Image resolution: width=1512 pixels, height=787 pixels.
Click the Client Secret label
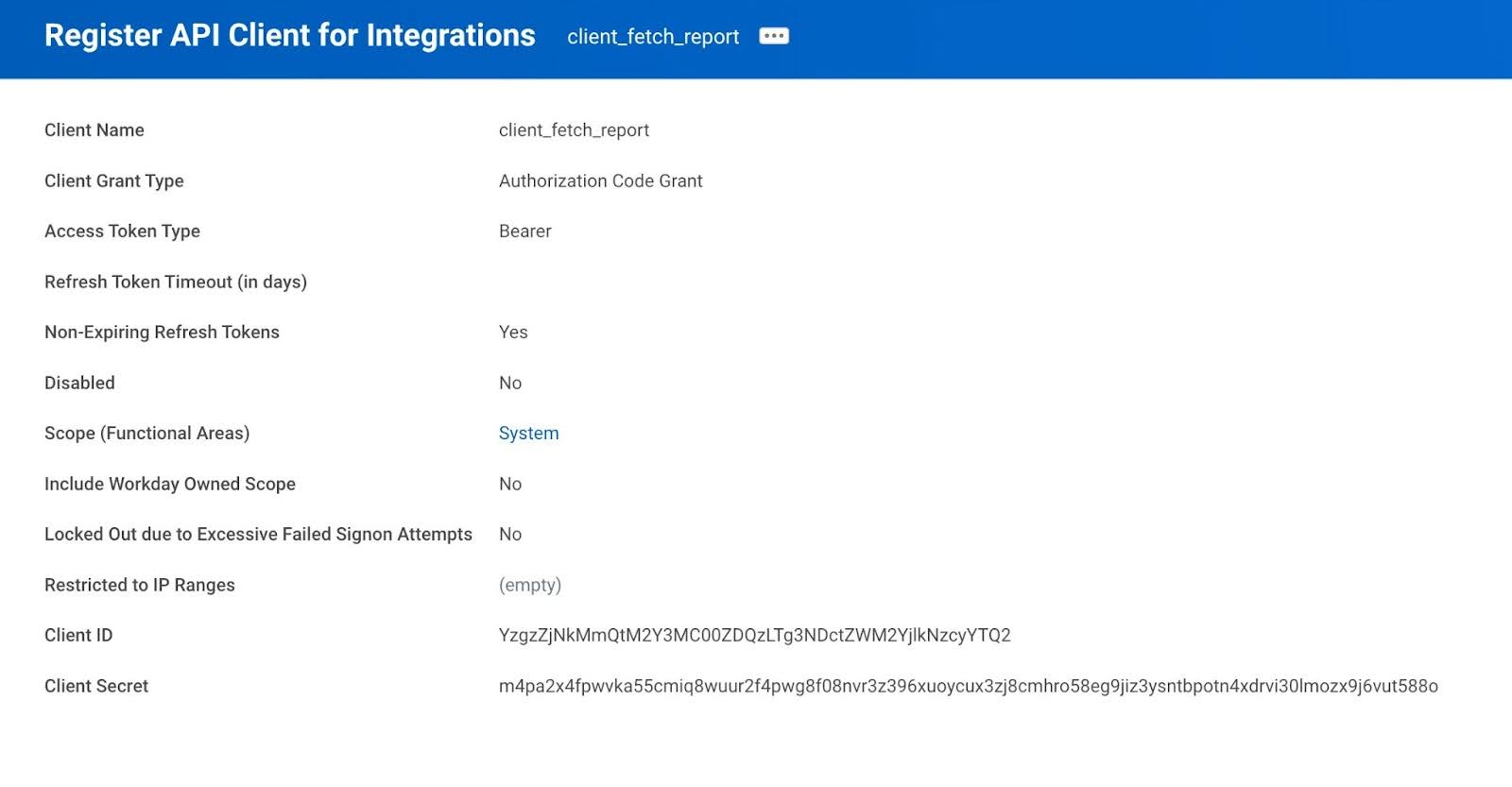pos(96,686)
